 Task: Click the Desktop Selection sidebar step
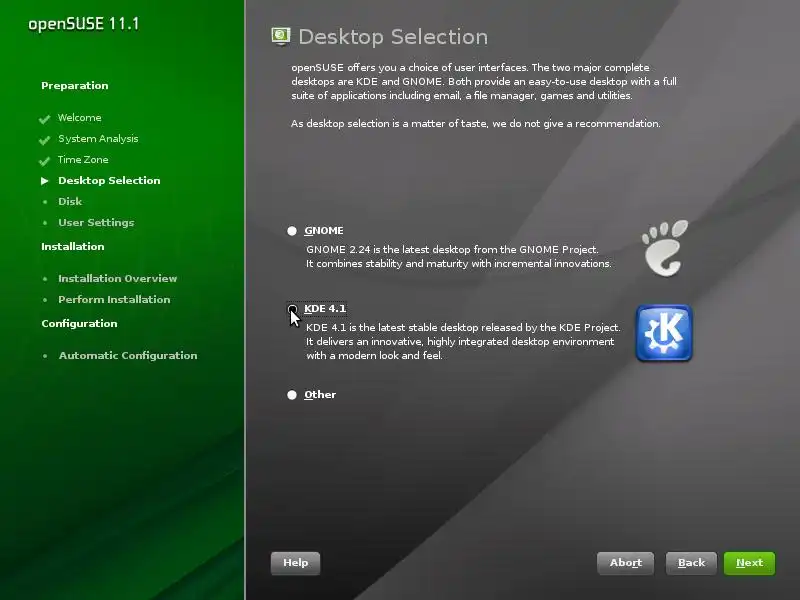(x=109, y=181)
